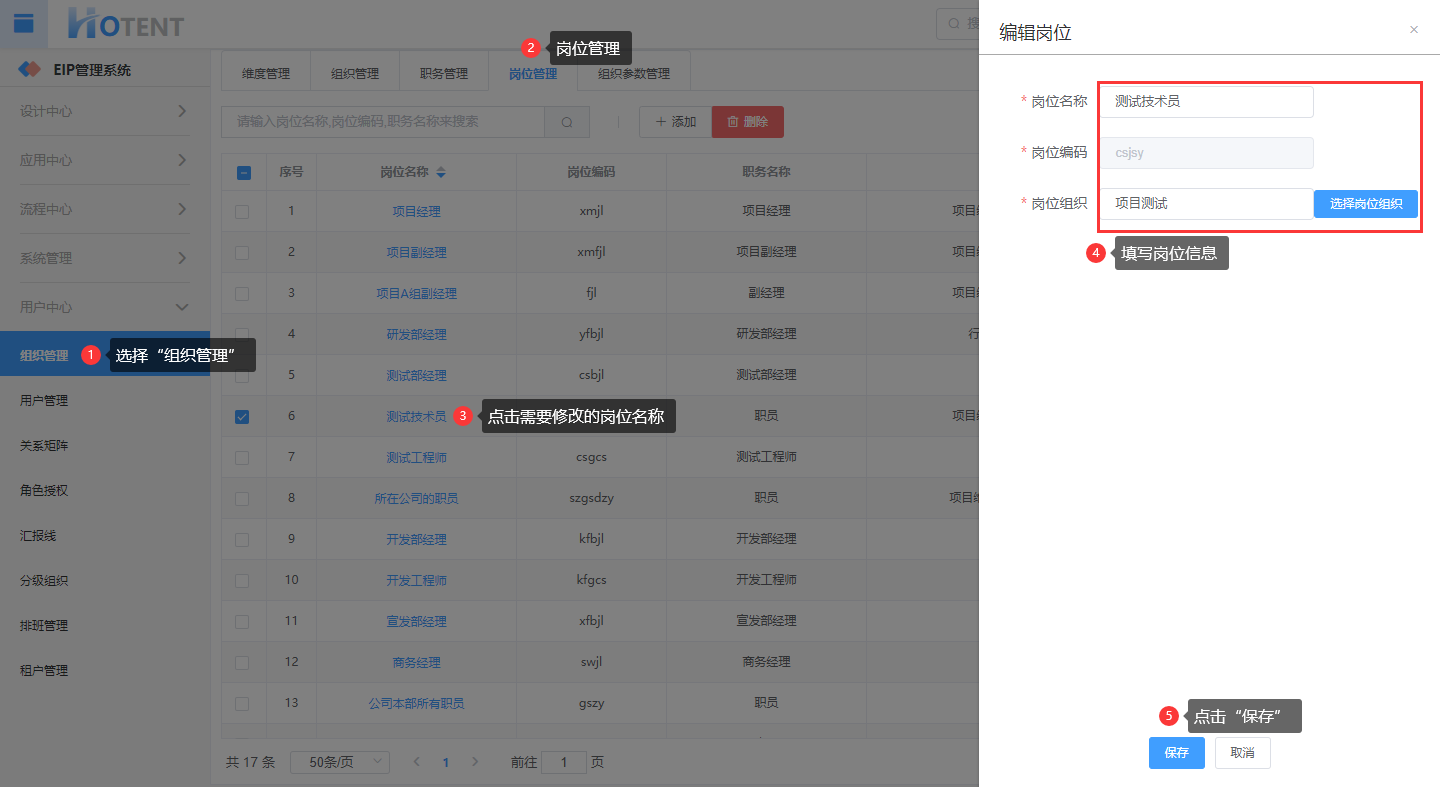Image resolution: width=1440 pixels, height=787 pixels.
Task: Click the 添加 button
Action: pyautogui.click(x=675, y=122)
